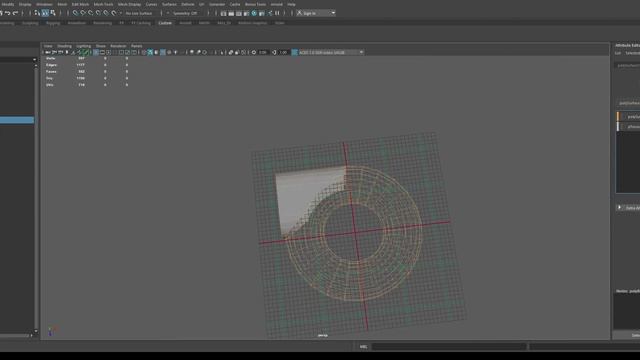Start IPR render icon

click(x=239, y=13)
